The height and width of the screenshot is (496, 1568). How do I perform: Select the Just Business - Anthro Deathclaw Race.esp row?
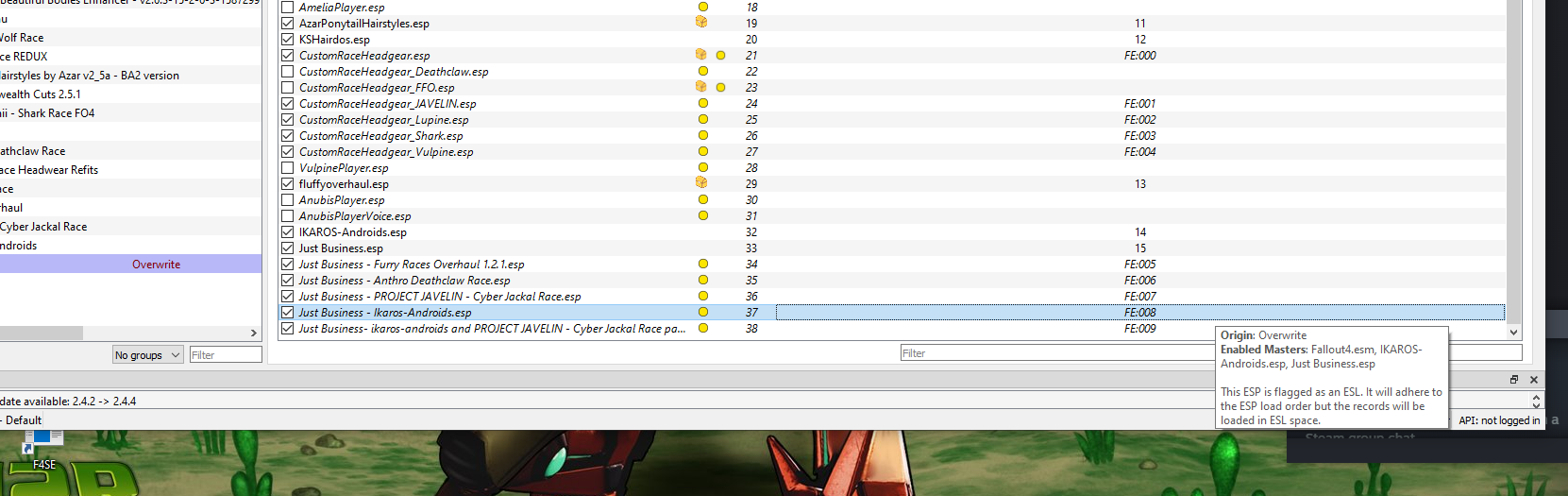[x=890, y=280]
